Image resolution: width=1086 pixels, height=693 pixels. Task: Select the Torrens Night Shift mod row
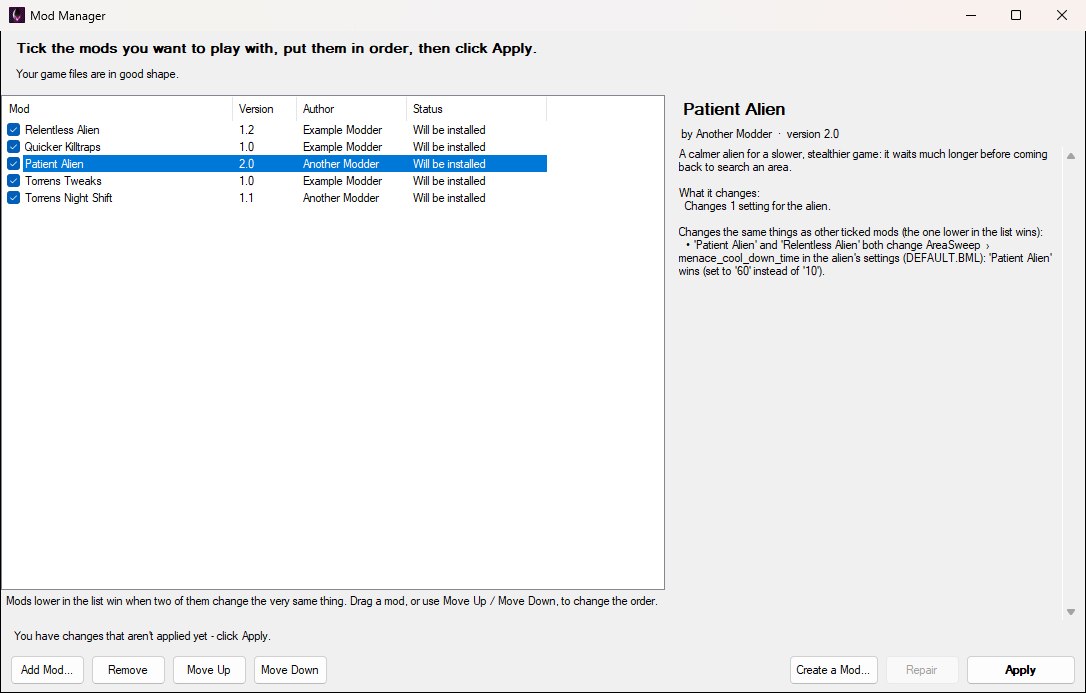(x=274, y=198)
